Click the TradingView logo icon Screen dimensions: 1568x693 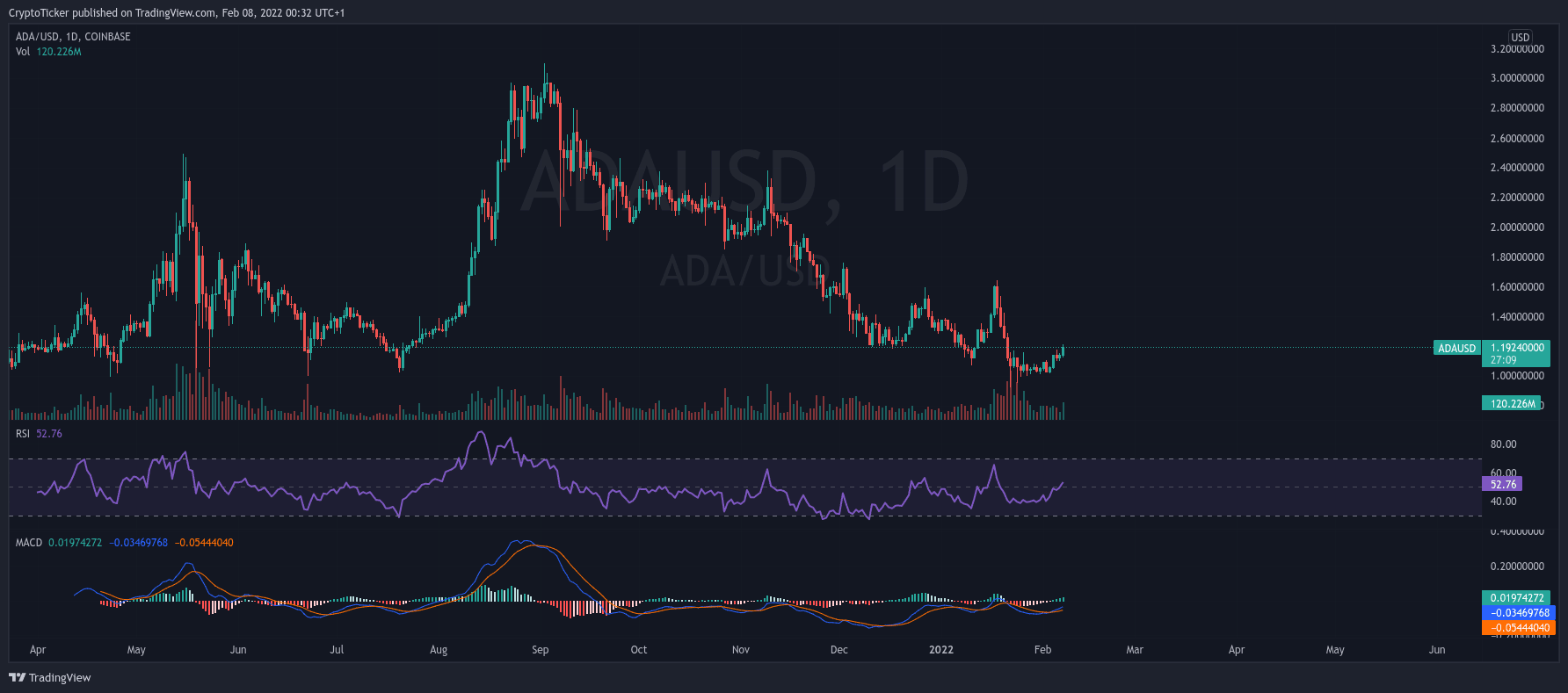(17, 677)
